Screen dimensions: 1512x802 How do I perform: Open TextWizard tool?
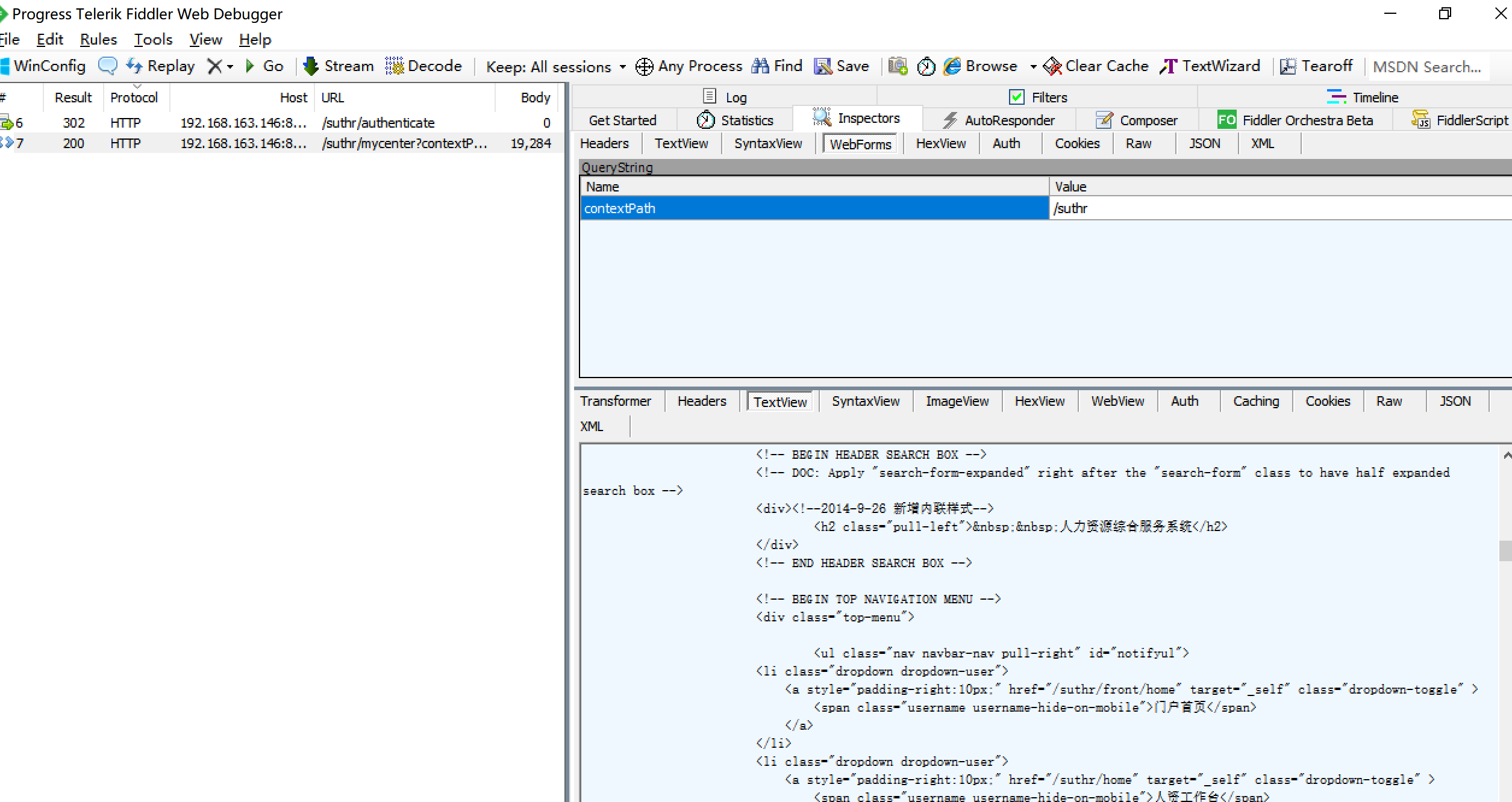coord(1210,66)
